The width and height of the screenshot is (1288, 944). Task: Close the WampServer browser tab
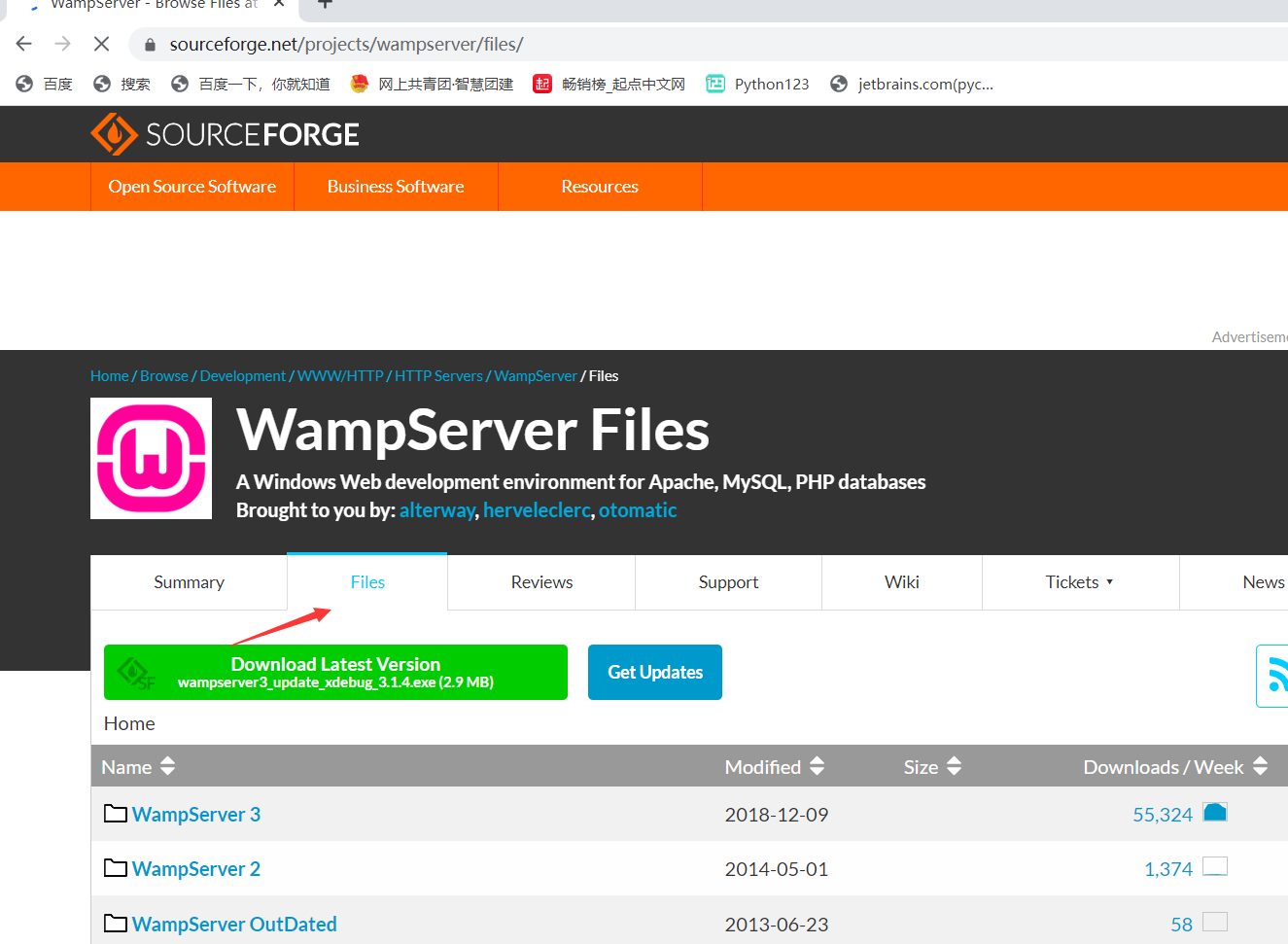(x=279, y=4)
